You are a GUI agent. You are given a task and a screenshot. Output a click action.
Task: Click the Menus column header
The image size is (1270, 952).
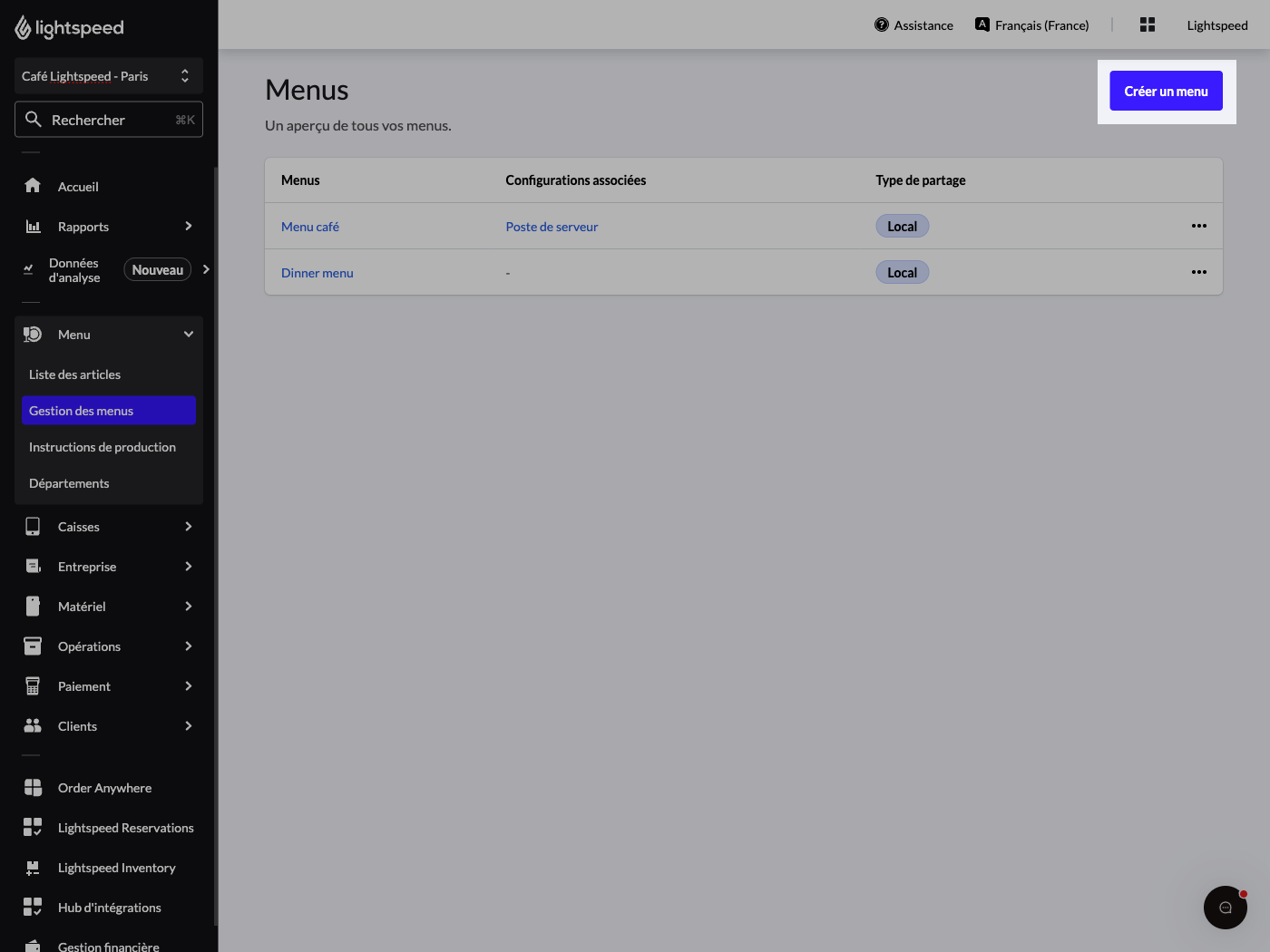coord(300,180)
